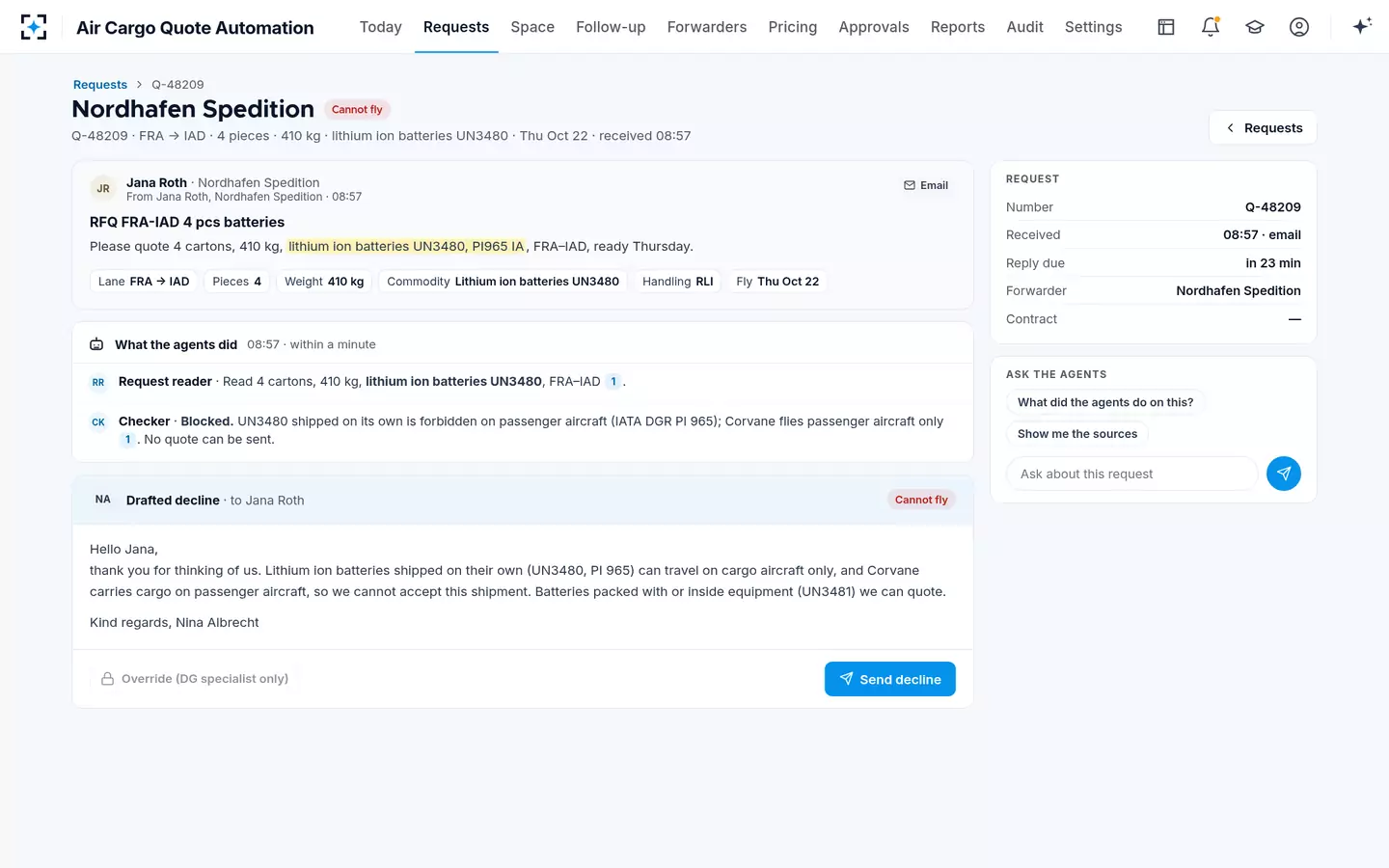Click the RR Request reader avatar
1389x868 pixels.
[x=98, y=383]
